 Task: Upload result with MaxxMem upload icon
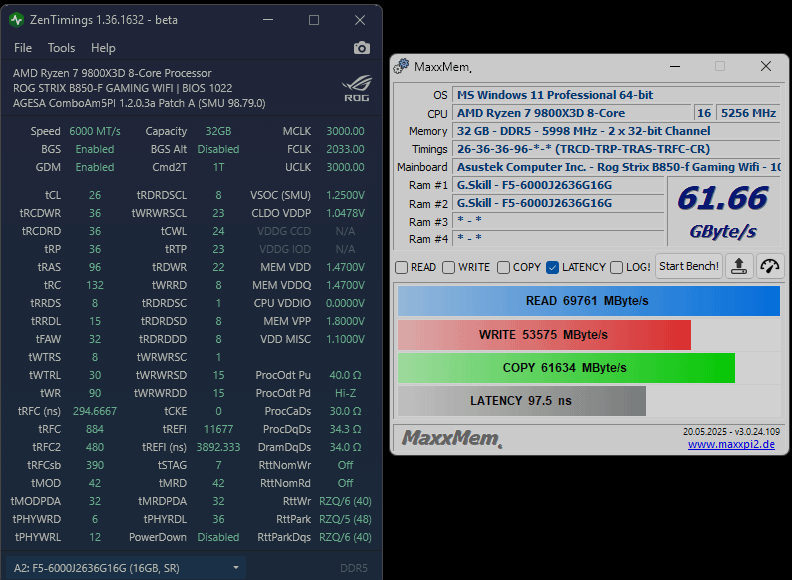739,266
